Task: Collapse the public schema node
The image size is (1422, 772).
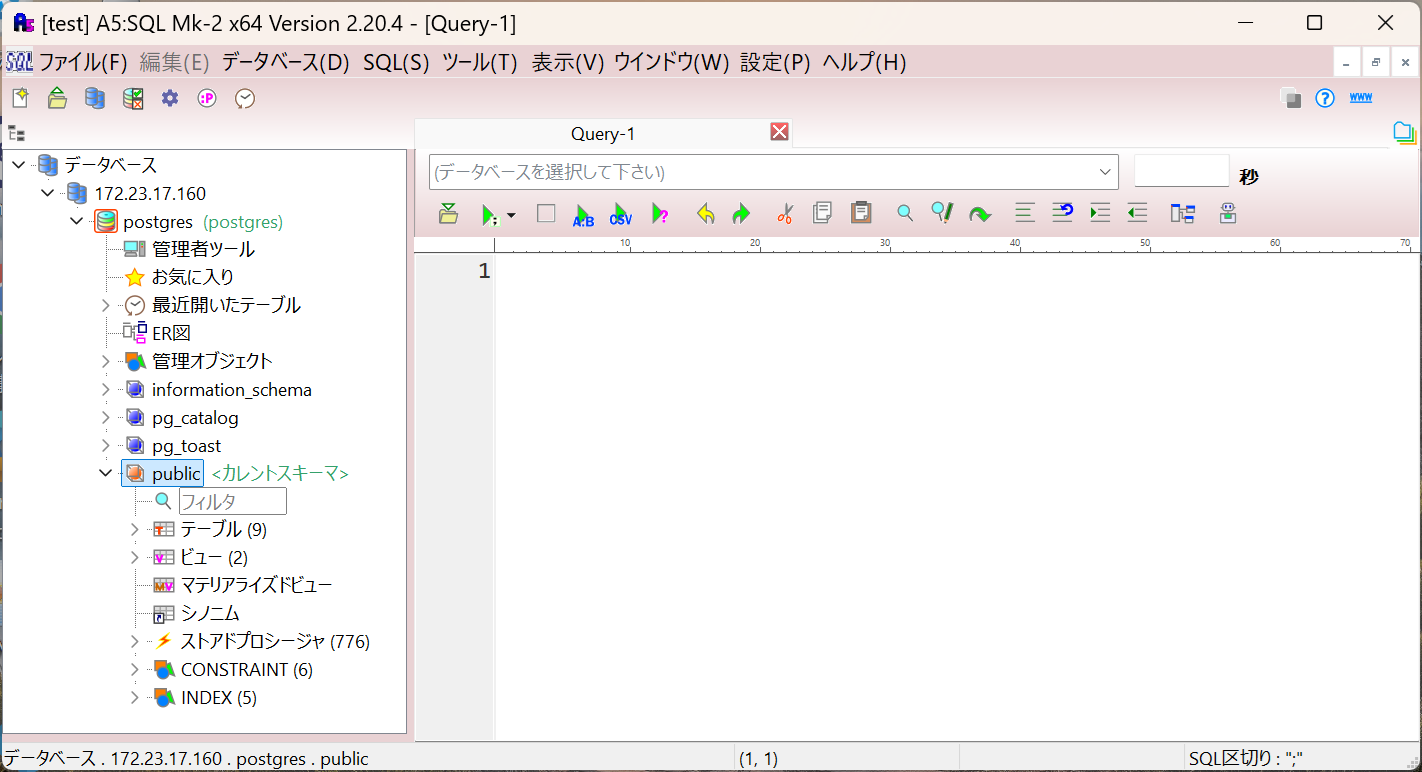Action: pos(106,473)
